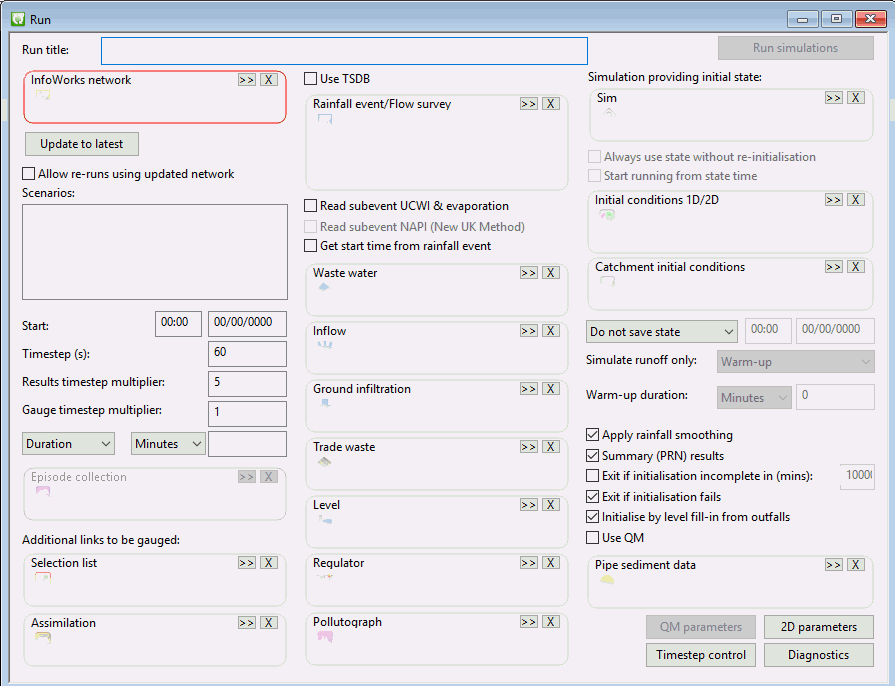
Task: Open browse arrows for InfoWorks network
Action: tap(247, 80)
